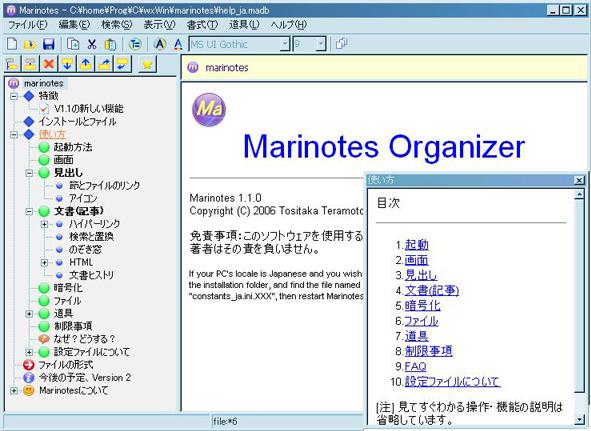This screenshot has height=431, width=591.
Task: Click the second add-heading icon in tree toolbar
Action: pyautogui.click(x=31, y=64)
